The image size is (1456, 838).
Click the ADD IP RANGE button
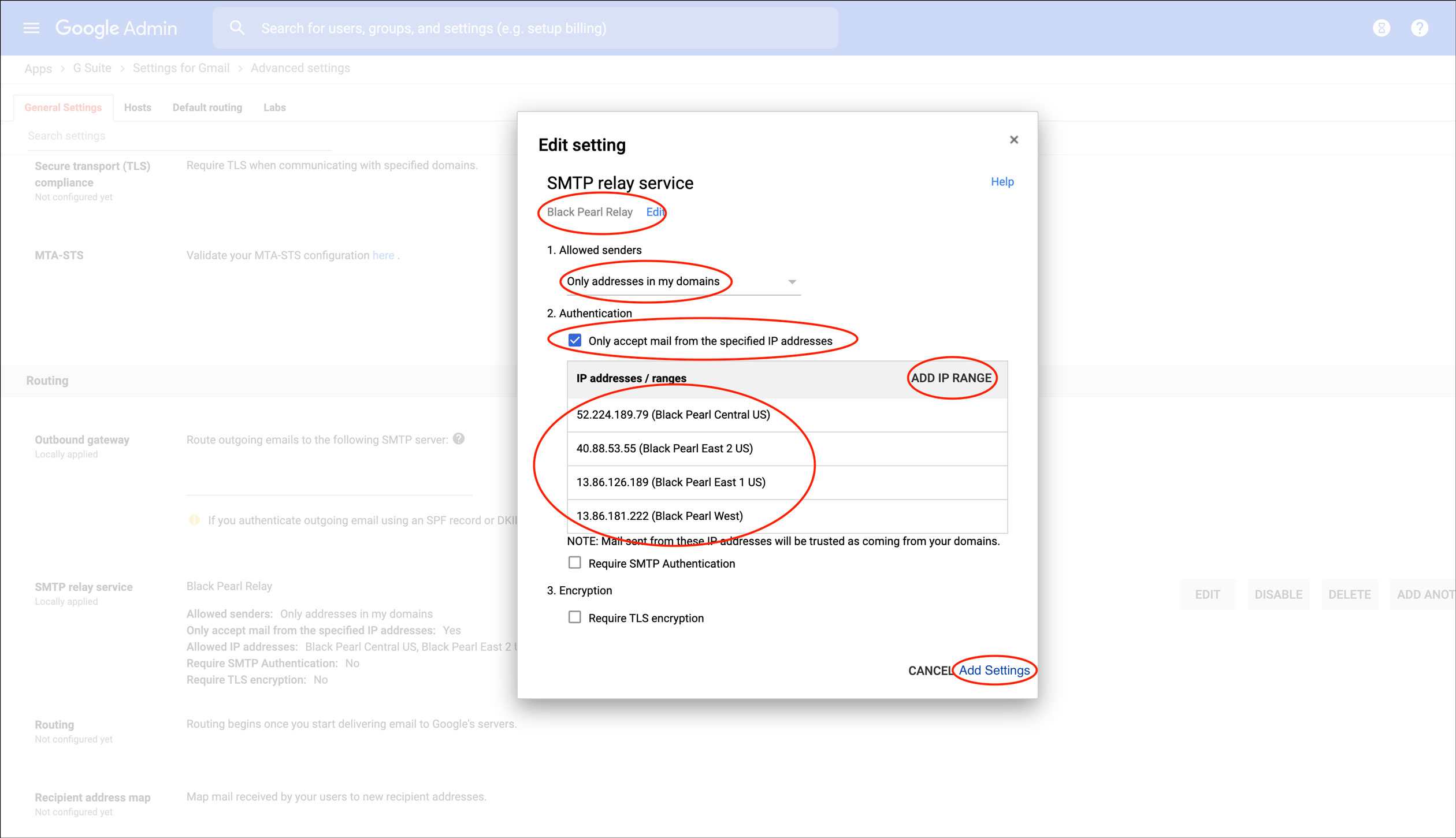tap(951, 378)
